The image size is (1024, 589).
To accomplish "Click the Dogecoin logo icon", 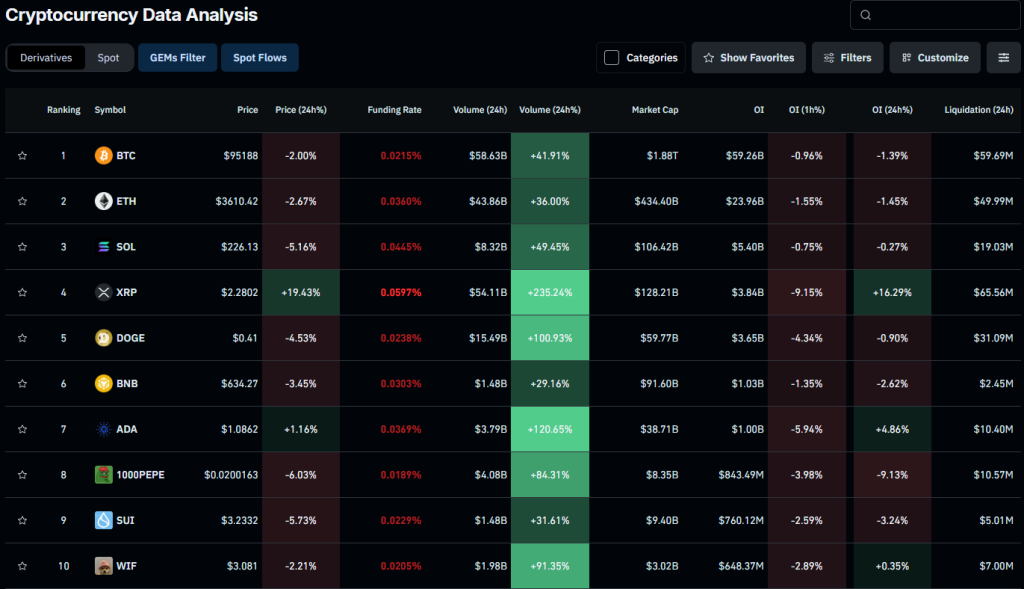I will tap(103, 338).
